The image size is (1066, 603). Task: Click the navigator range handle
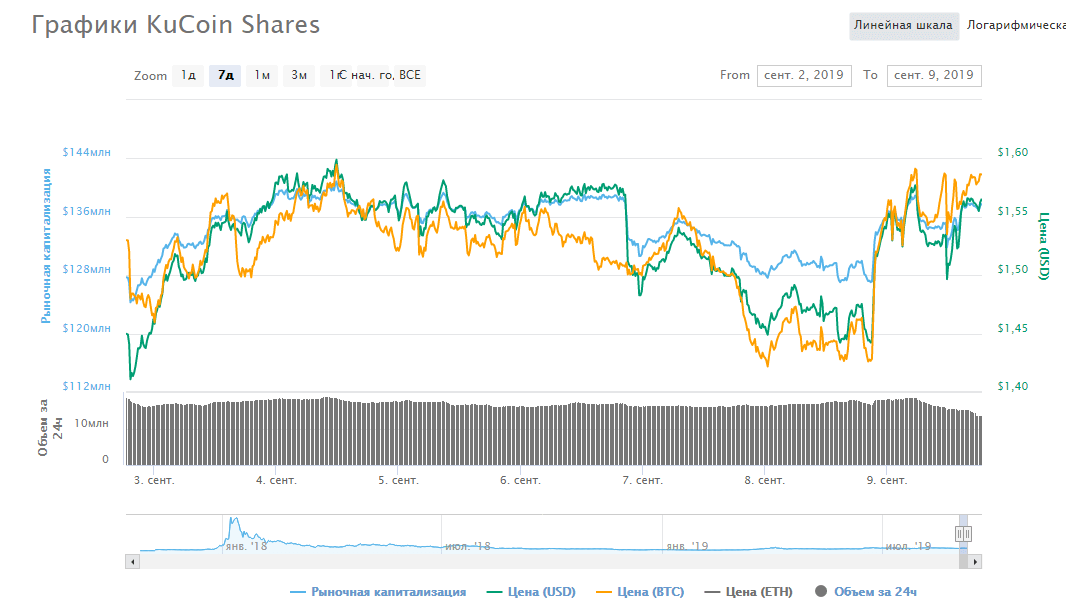coord(963,534)
